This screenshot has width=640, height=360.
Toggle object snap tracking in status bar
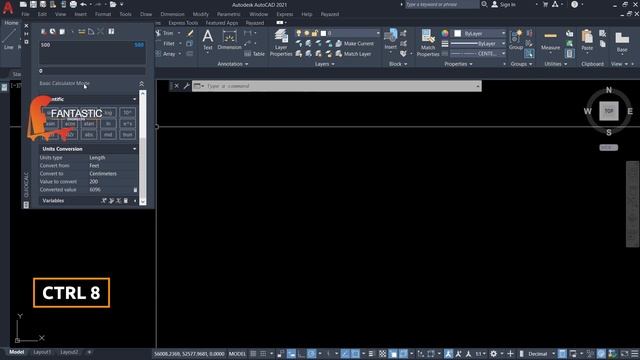point(345,354)
